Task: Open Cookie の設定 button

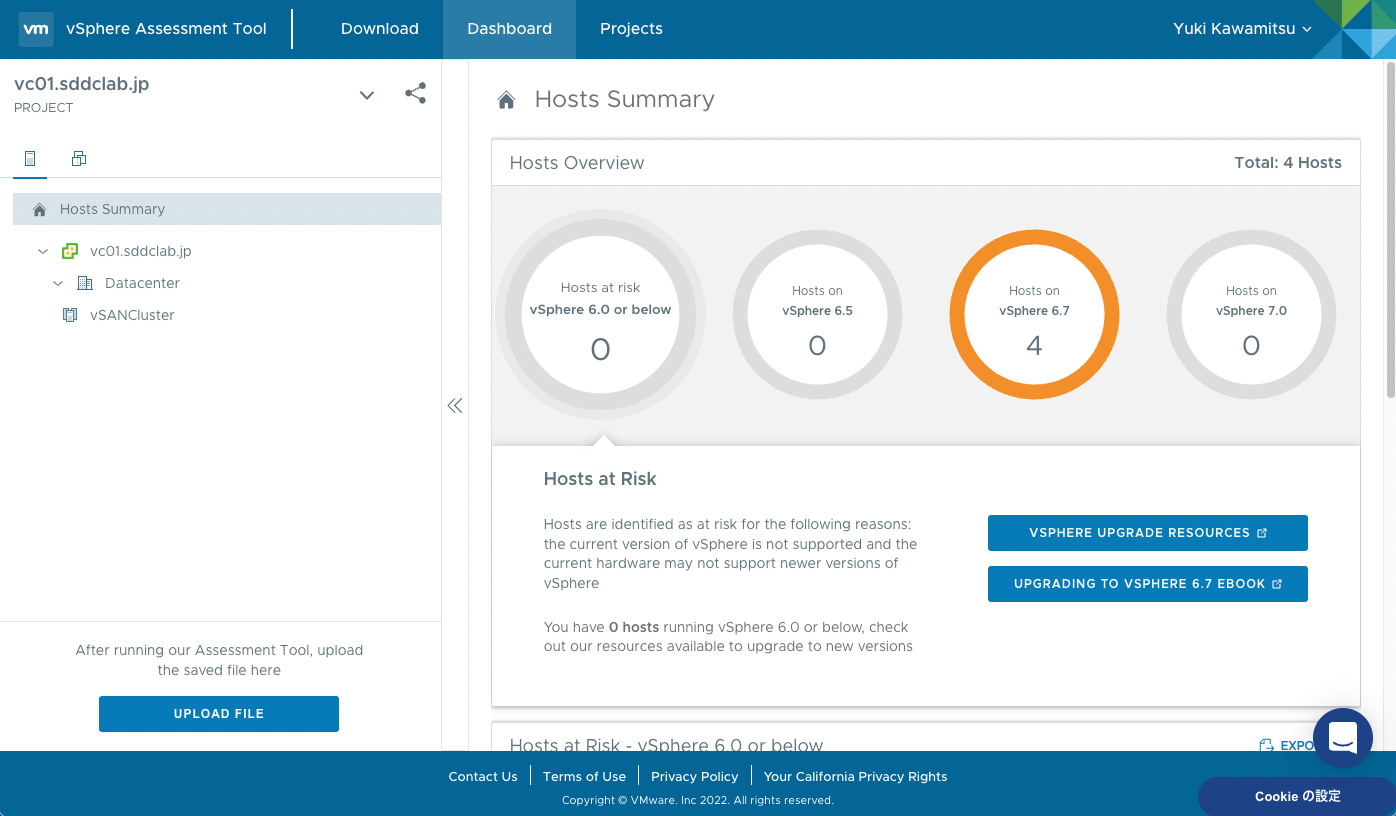Action: point(1297,797)
